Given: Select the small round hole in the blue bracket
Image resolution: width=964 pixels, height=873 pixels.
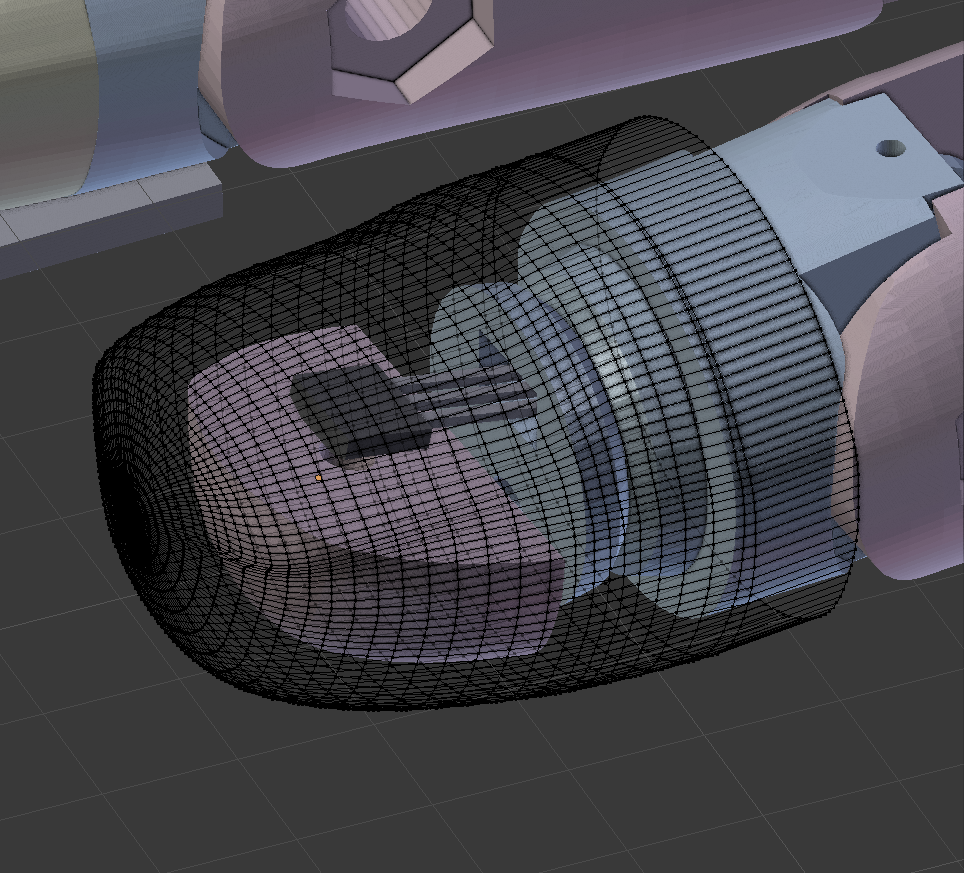Looking at the screenshot, I should 890,148.
